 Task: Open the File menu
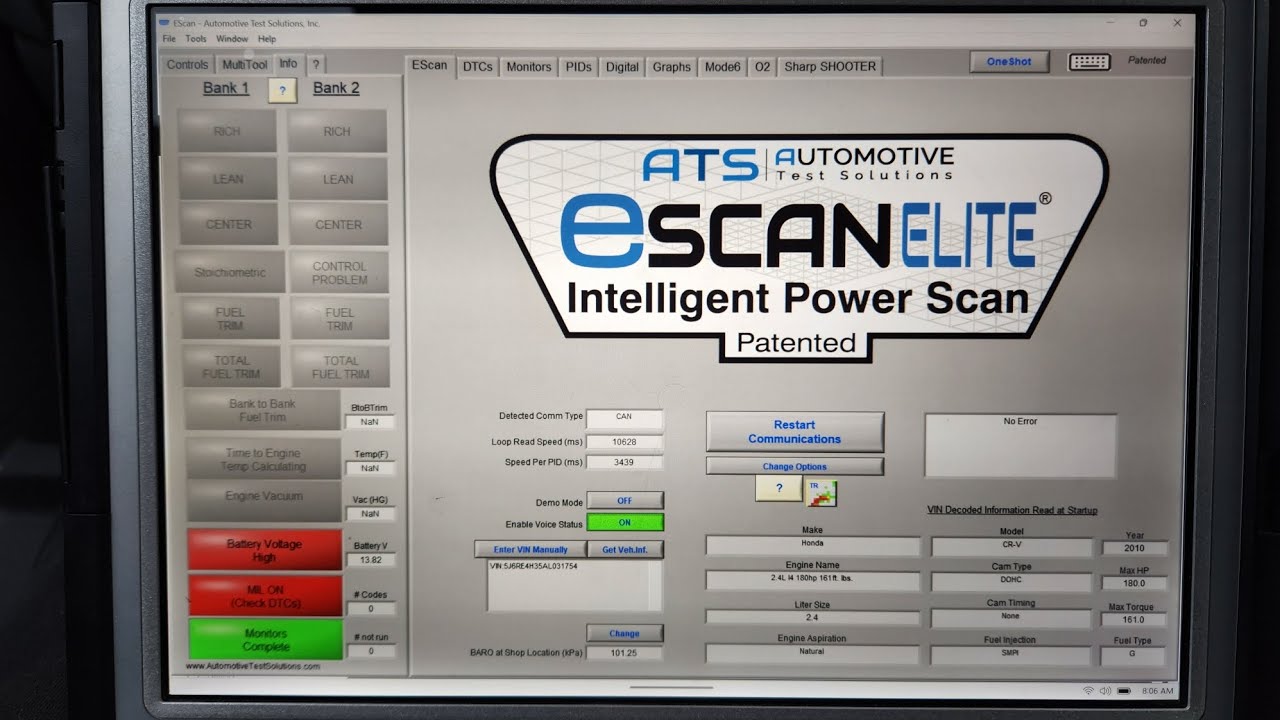[x=169, y=39]
